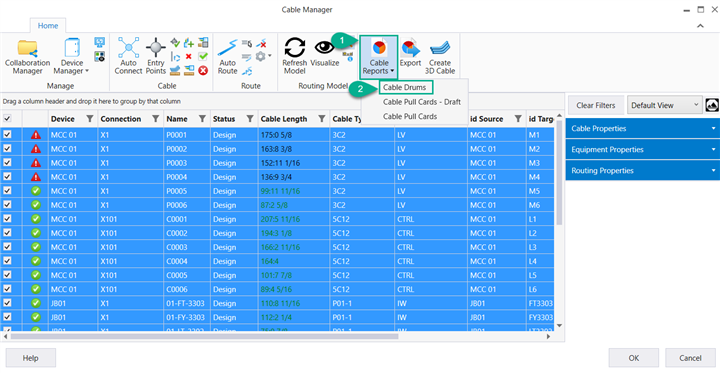Click the red circle X icon in Cable group
The image size is (720, 373).
[203, 70]
